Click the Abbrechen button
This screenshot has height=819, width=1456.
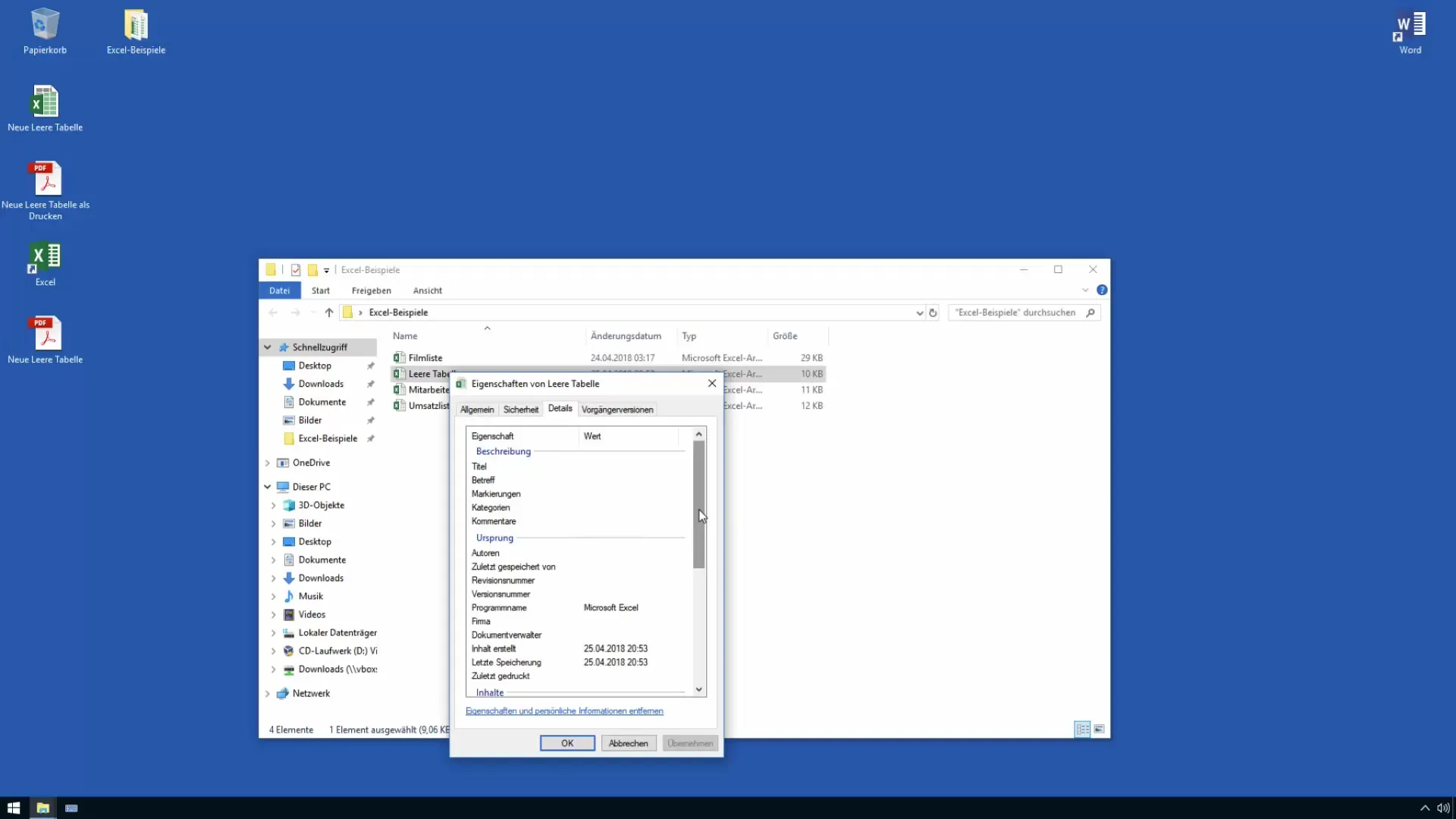[628, 743]
